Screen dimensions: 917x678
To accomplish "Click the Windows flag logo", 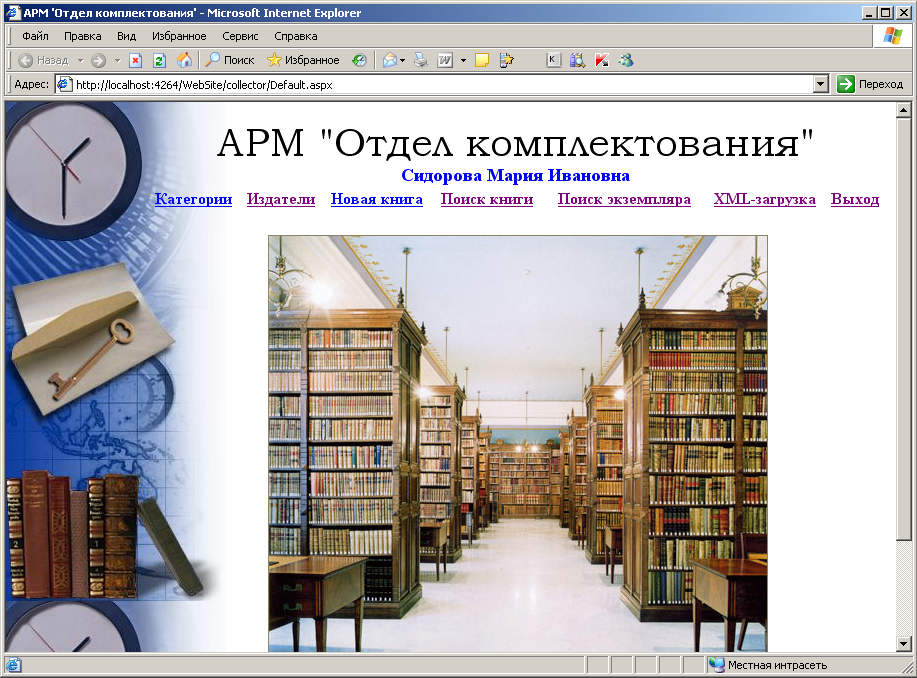I will 892,36.
